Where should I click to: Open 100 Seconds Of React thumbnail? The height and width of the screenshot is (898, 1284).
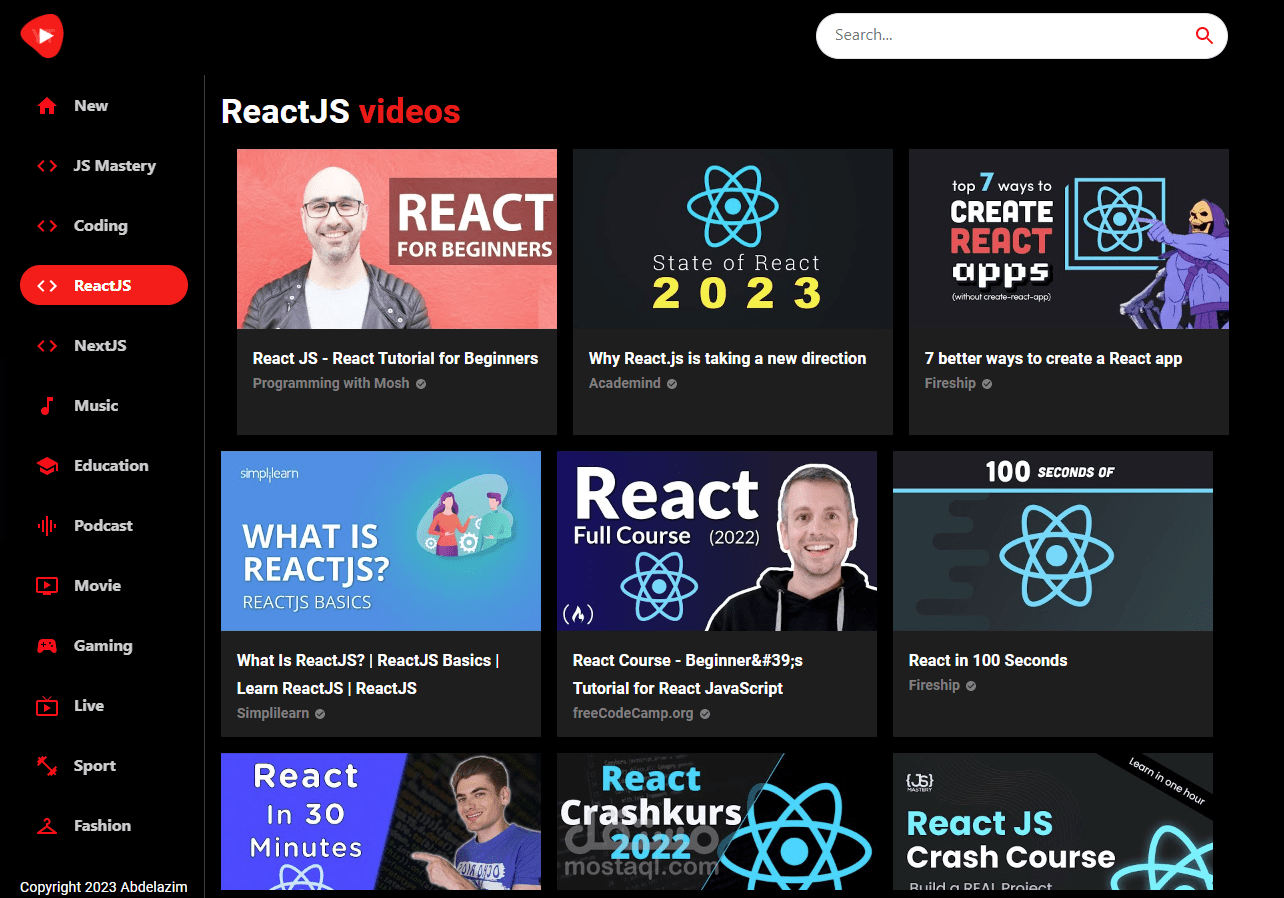point(1053,541)
